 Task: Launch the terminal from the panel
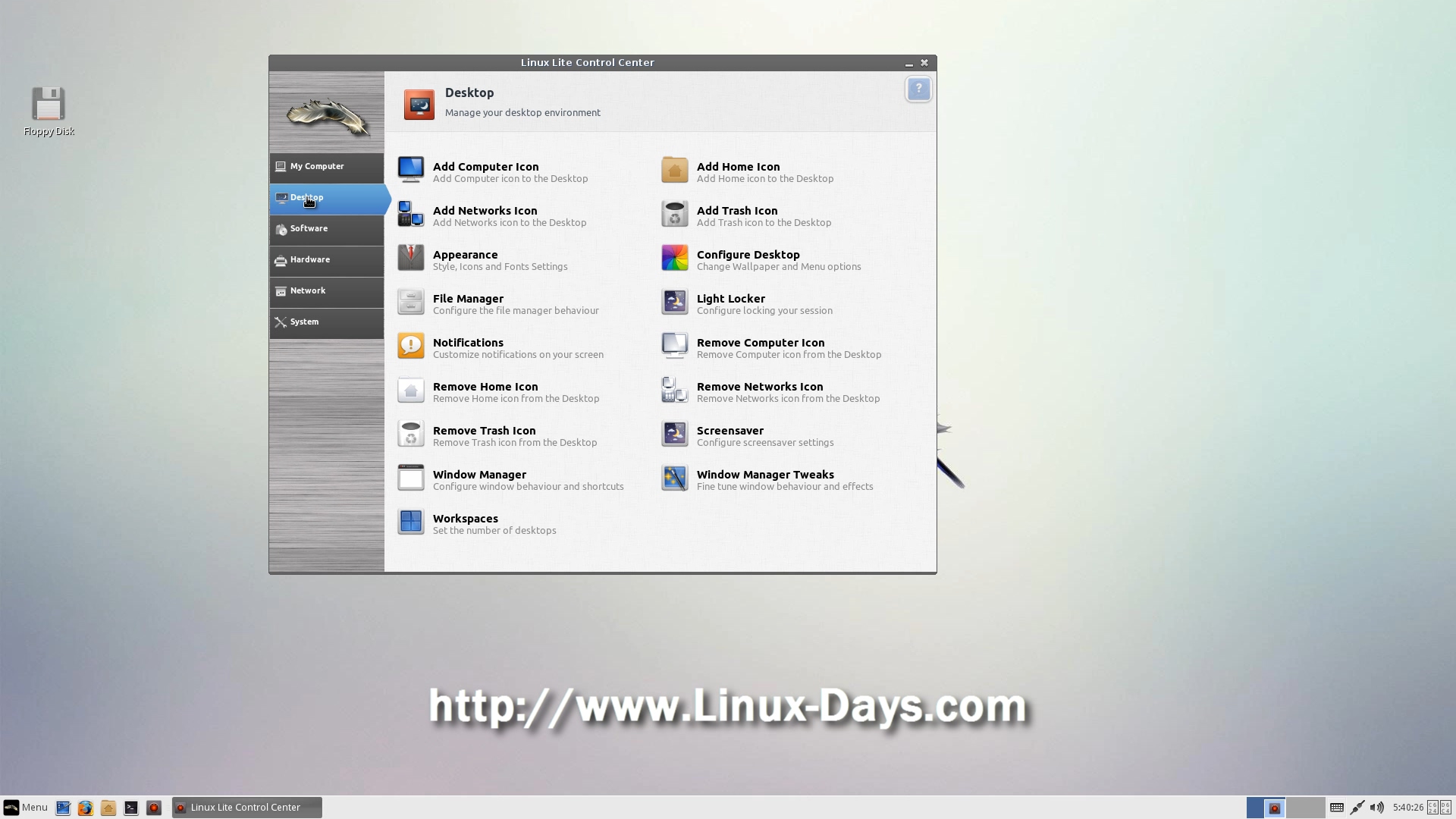pos(131,808)
